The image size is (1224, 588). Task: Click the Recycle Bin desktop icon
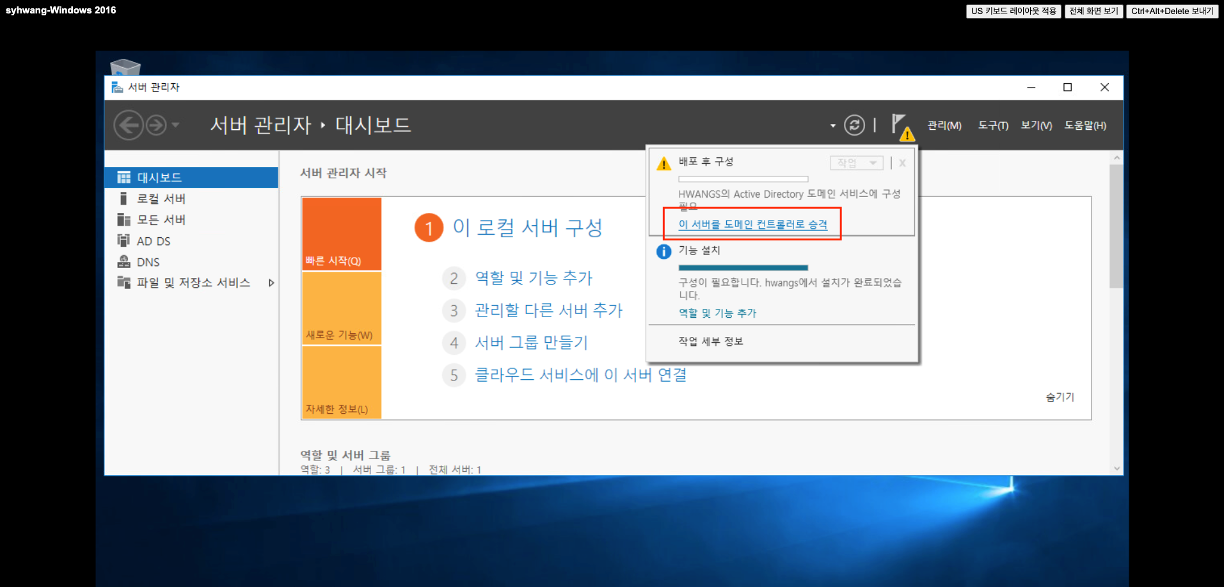(125, 67)
